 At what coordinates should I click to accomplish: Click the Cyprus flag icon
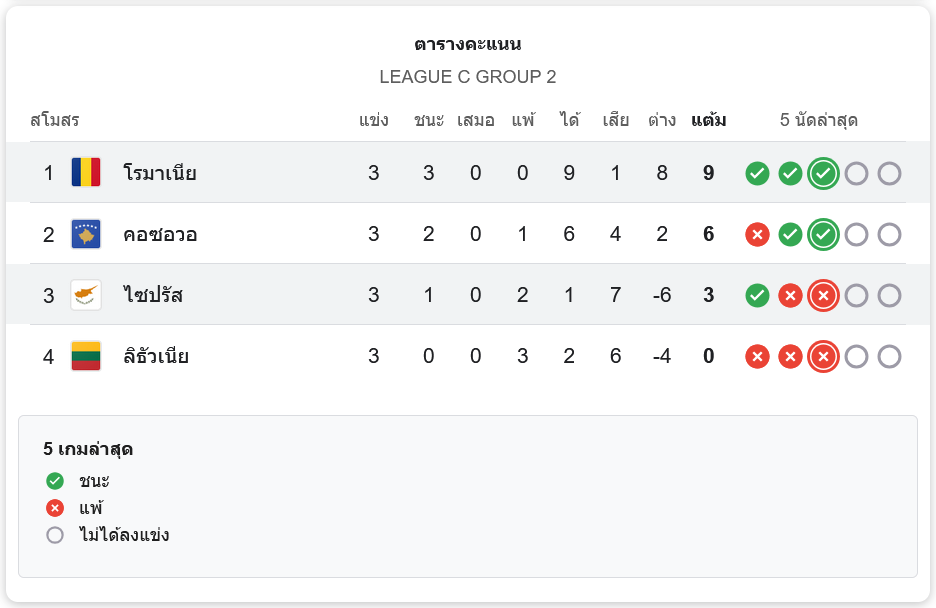pos(86,295)
